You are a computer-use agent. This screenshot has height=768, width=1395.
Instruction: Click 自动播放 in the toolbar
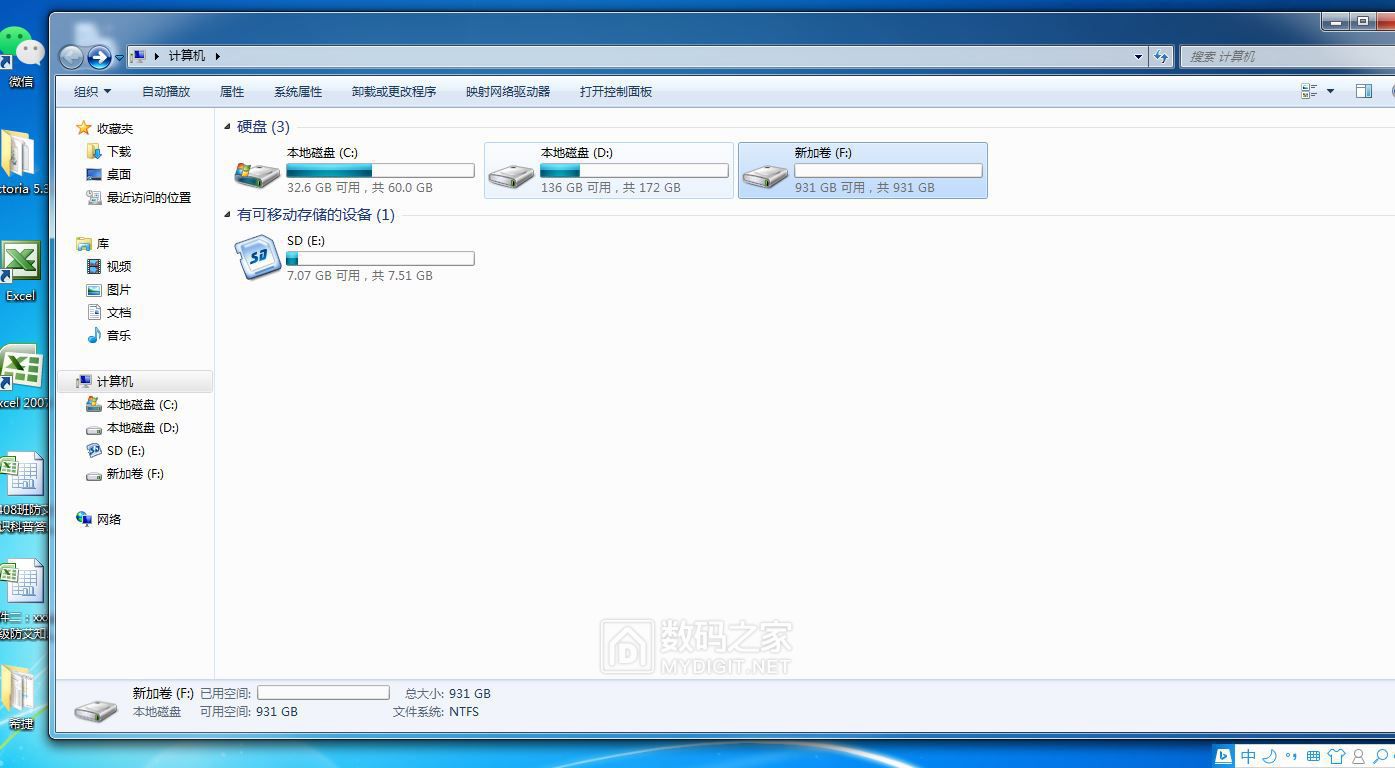pyautogui.click(x=166, y=91)
